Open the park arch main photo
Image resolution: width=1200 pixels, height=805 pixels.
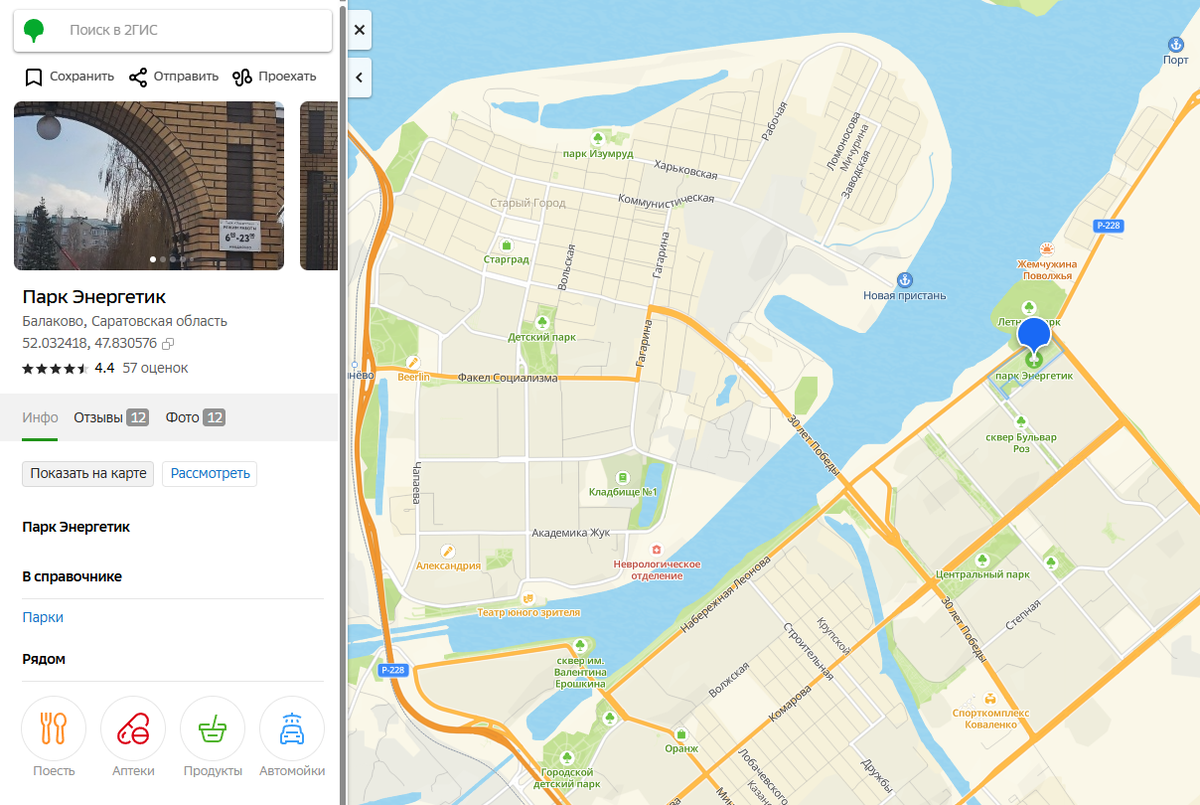pos(149,186)
